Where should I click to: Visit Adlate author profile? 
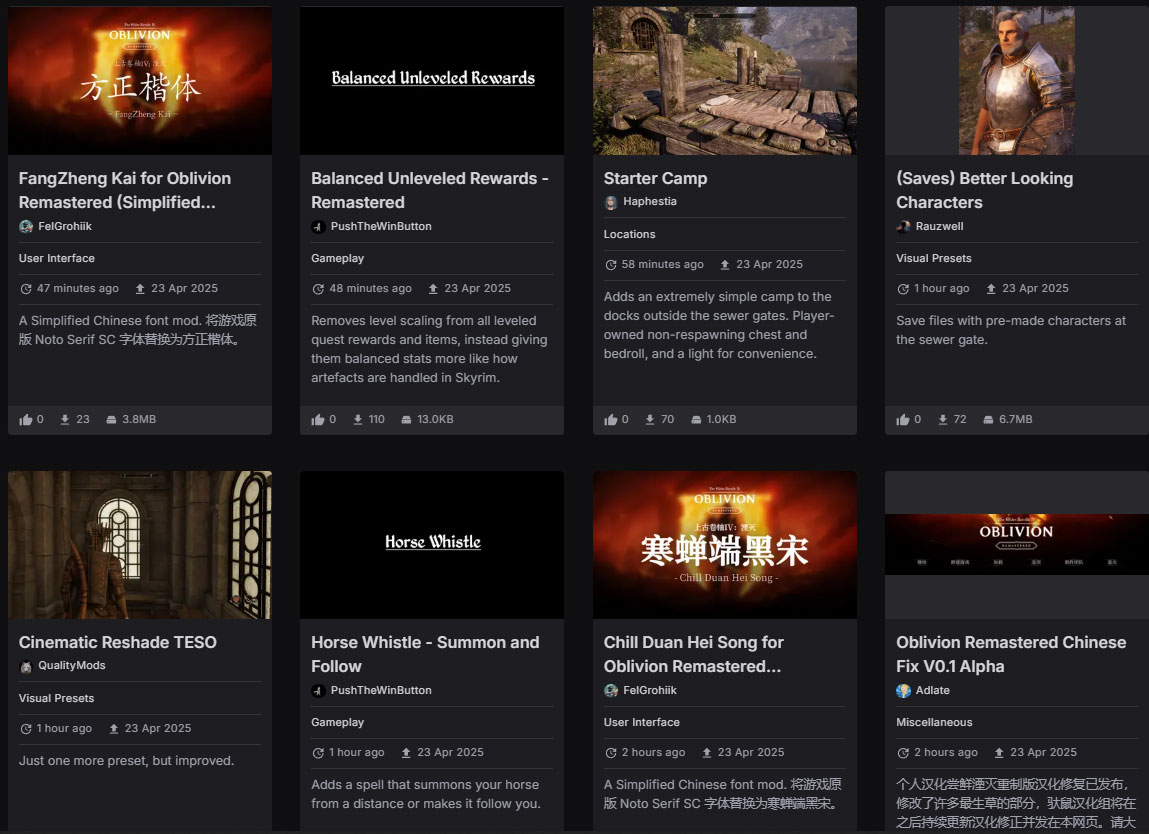pyautogui.click(x=932, y=690)
